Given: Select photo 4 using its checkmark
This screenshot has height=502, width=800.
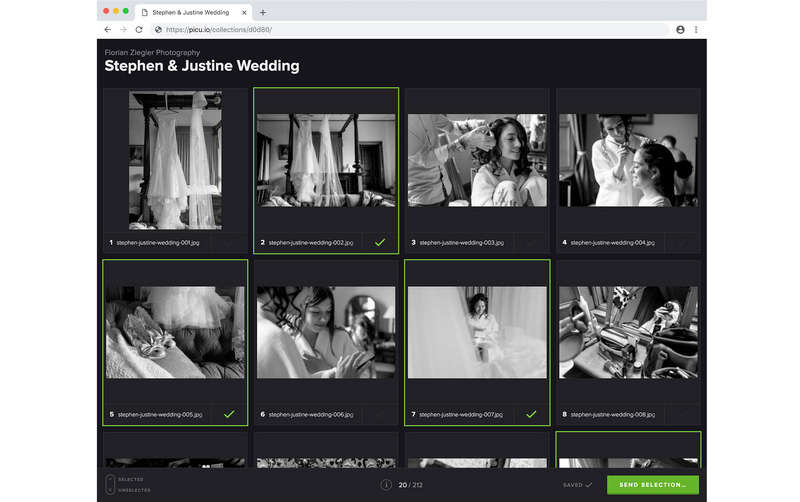Looking at the screenshot, I should click(x=682, y=243).
